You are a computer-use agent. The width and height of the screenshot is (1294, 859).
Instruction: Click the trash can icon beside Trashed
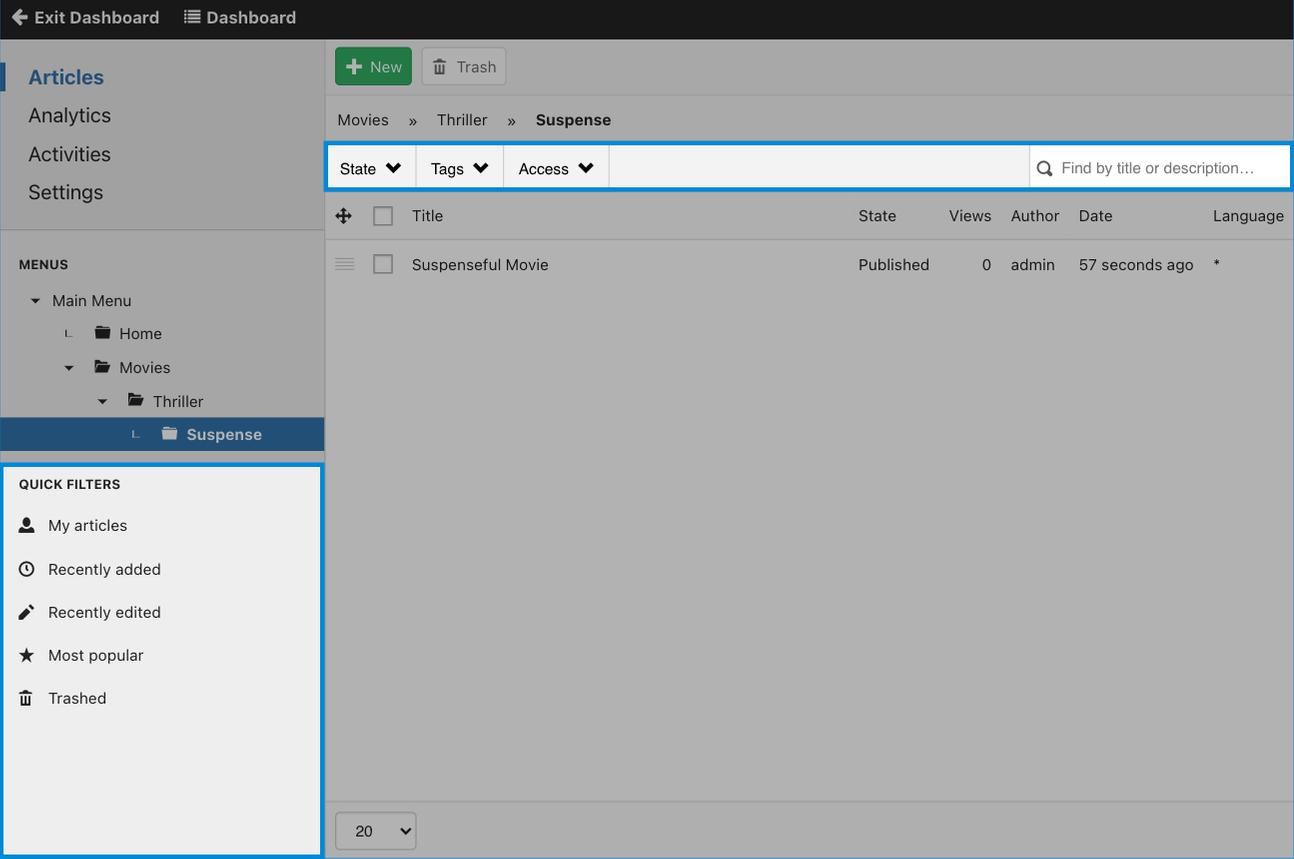(x=27, y=698)
